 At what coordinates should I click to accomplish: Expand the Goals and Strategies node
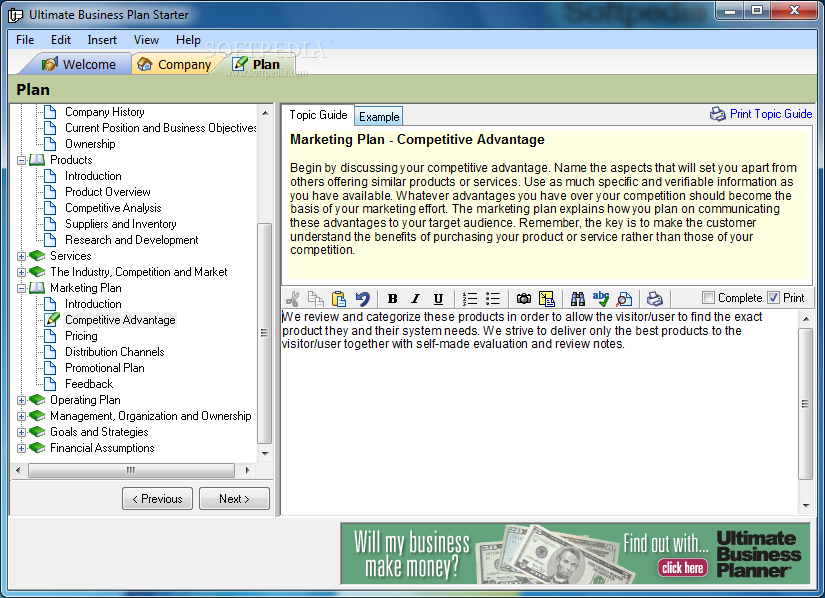click(x=22, y=432)
